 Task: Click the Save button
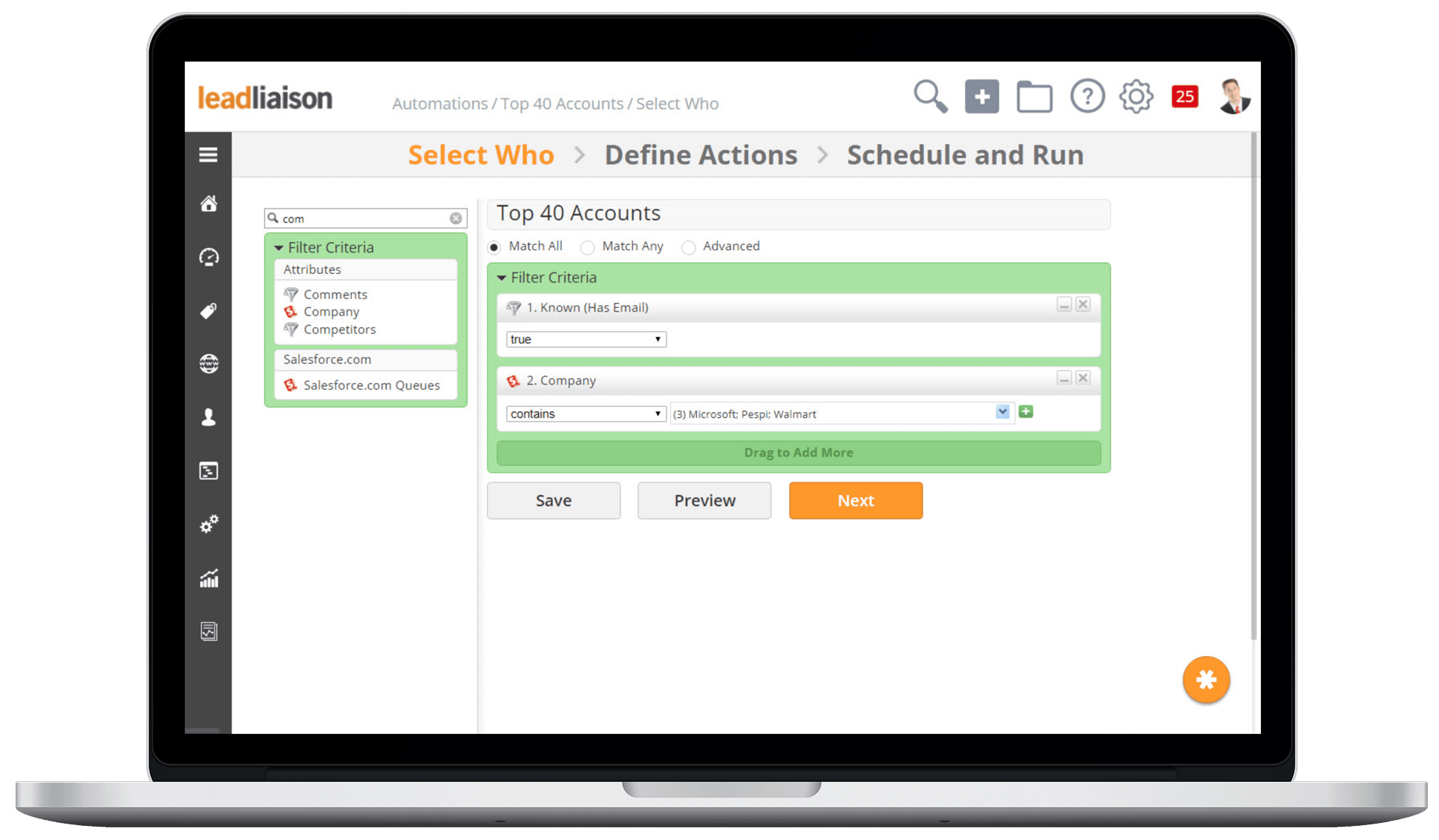[x=554, y=500]
